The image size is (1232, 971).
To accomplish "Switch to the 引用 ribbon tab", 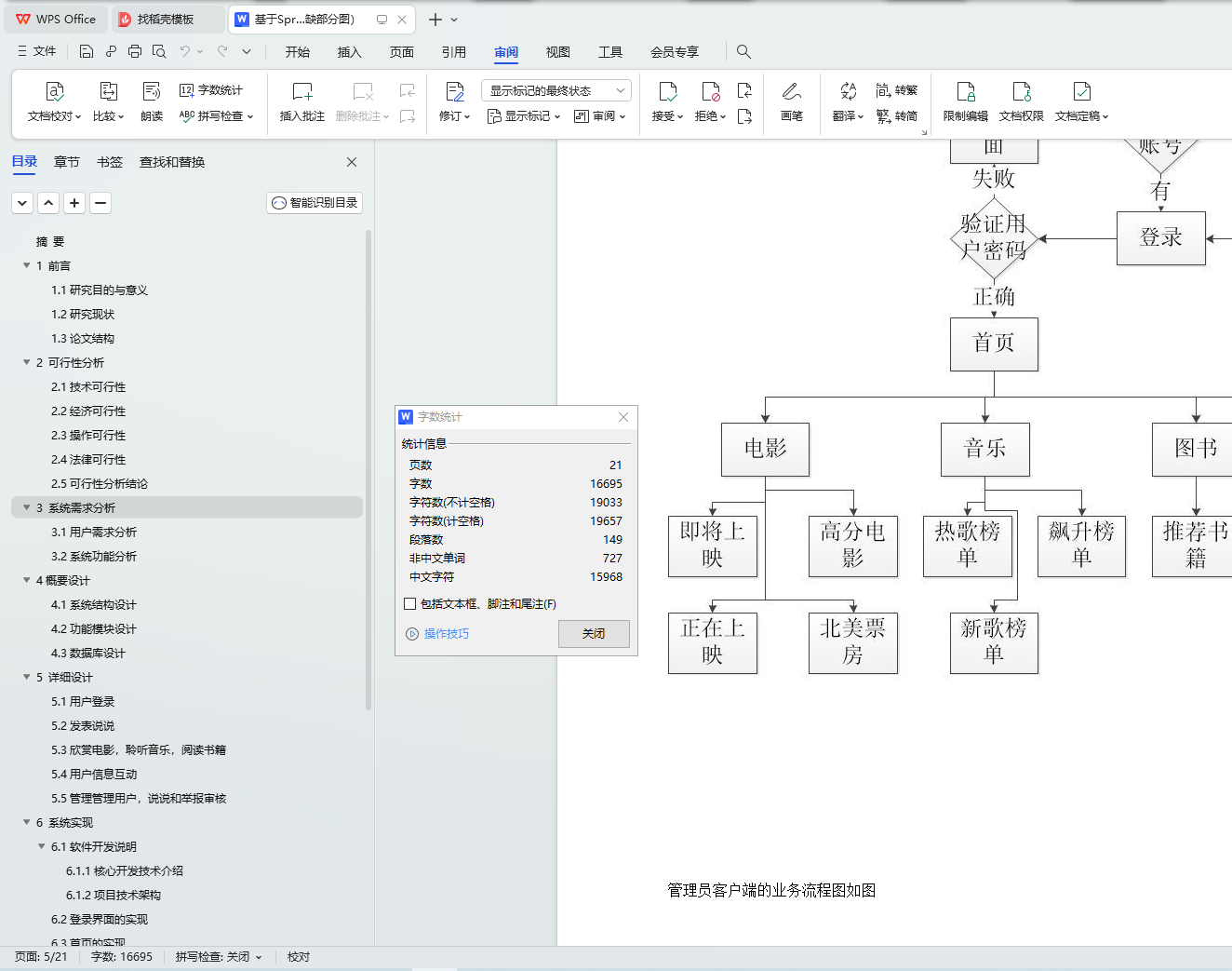I will [454, 52].
